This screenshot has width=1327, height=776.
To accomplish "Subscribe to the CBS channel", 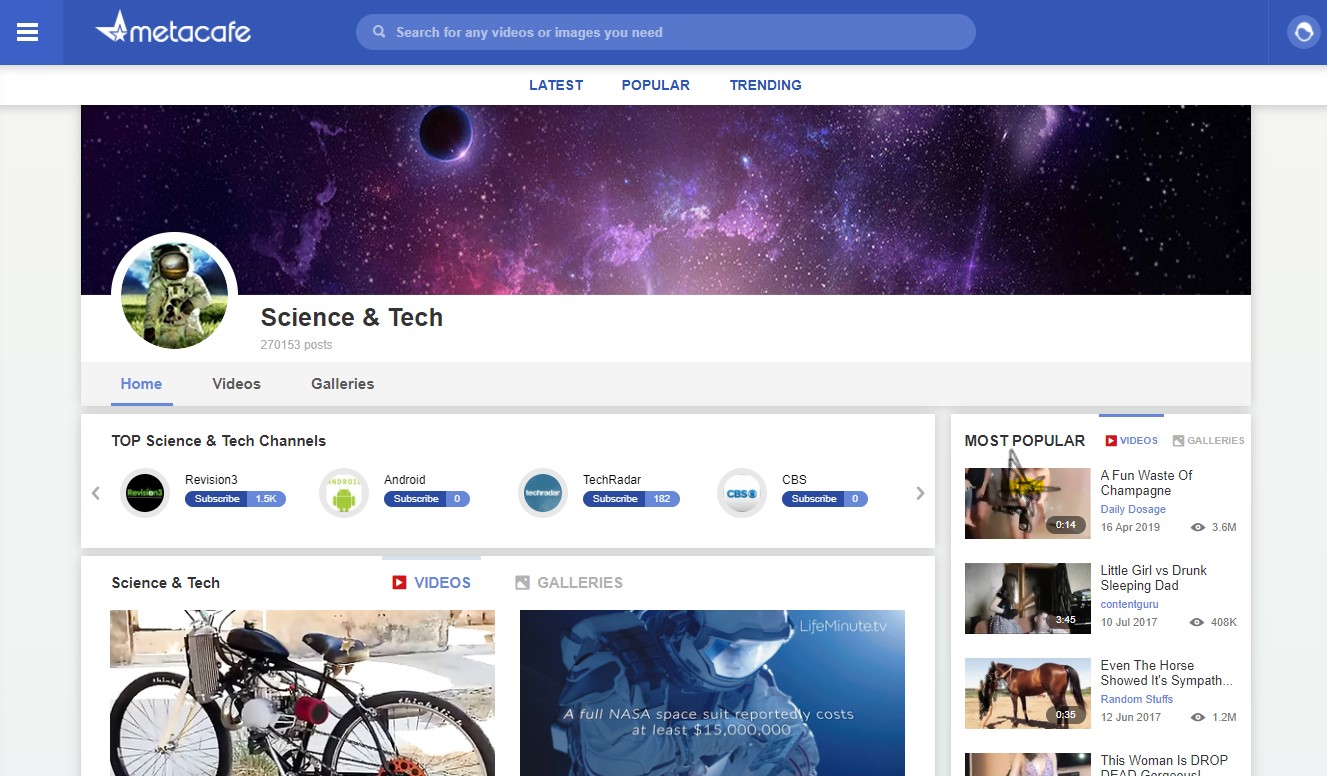I will (x=814, y=499).
